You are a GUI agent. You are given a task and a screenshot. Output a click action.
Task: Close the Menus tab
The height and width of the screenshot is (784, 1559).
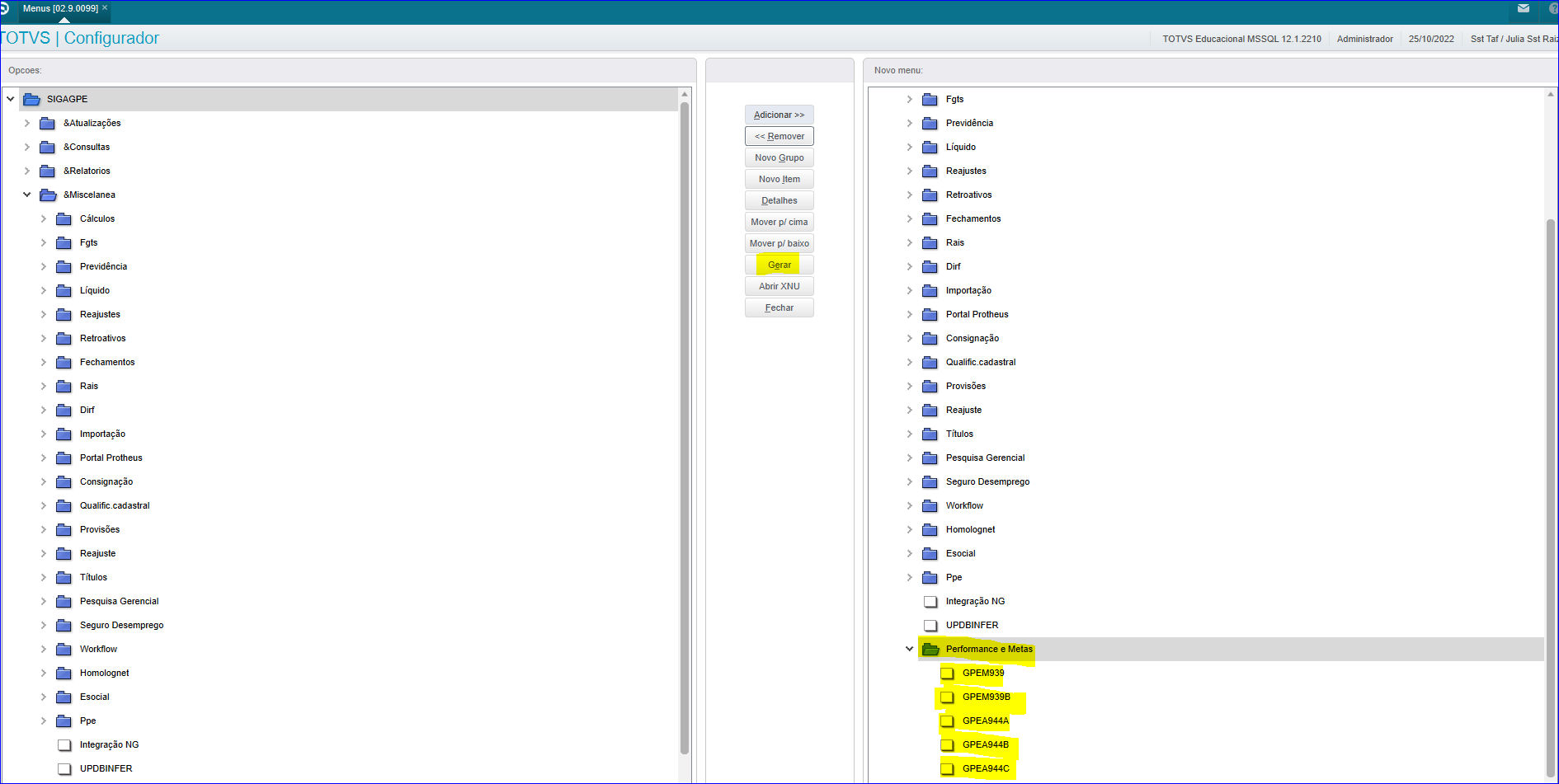105,7
